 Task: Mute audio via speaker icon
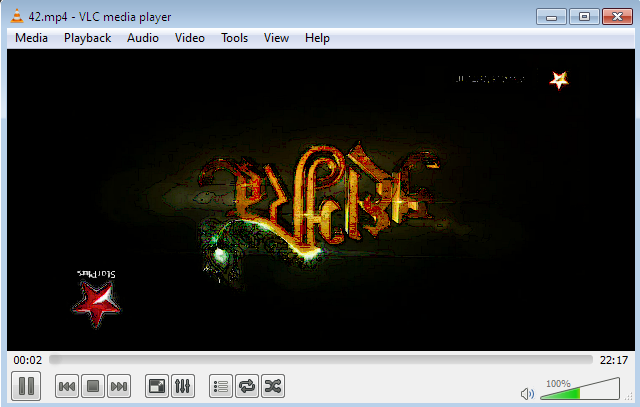(x=527, y=394)
